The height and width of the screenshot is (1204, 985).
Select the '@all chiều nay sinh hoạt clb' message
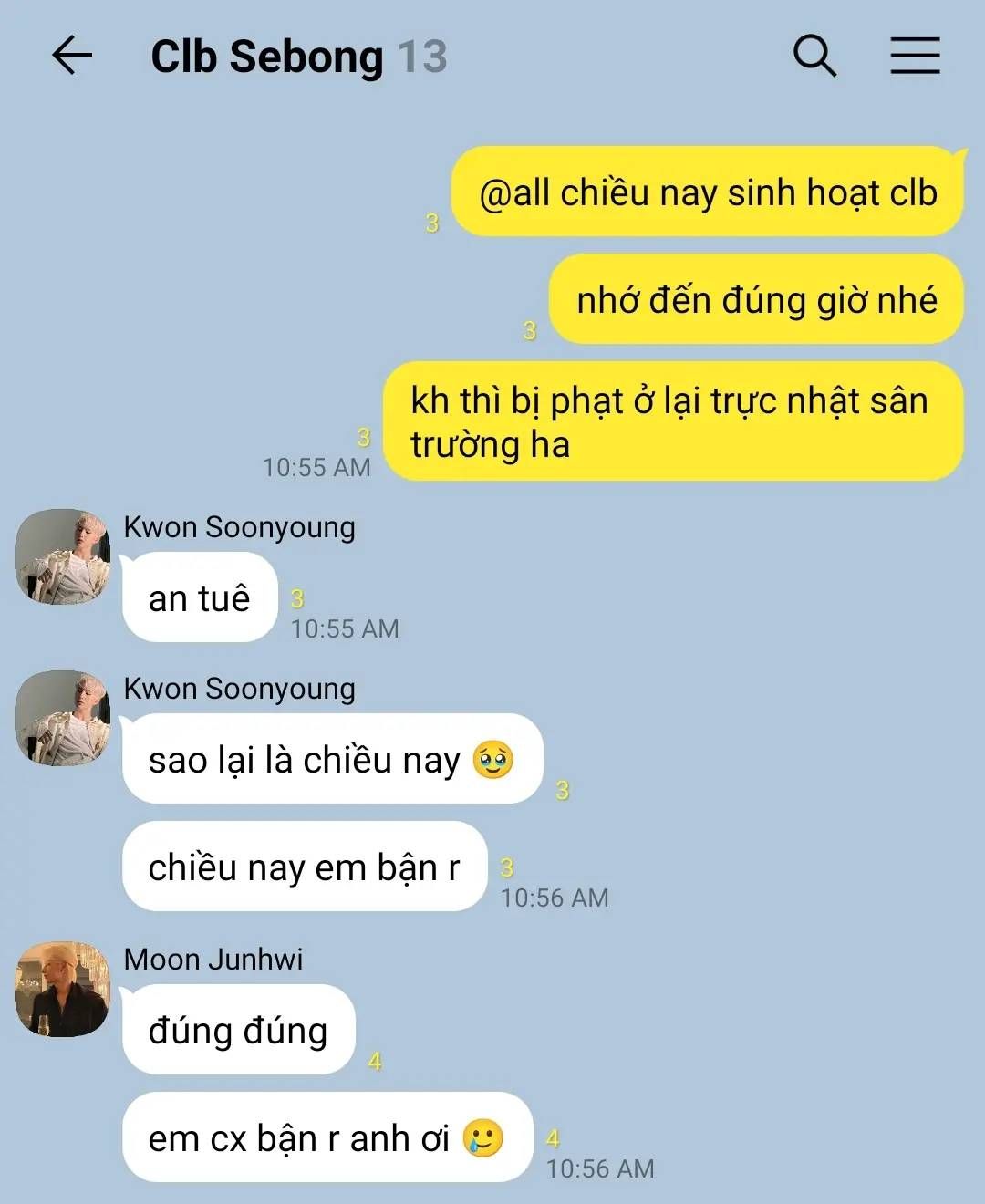[x=708, y=192]
